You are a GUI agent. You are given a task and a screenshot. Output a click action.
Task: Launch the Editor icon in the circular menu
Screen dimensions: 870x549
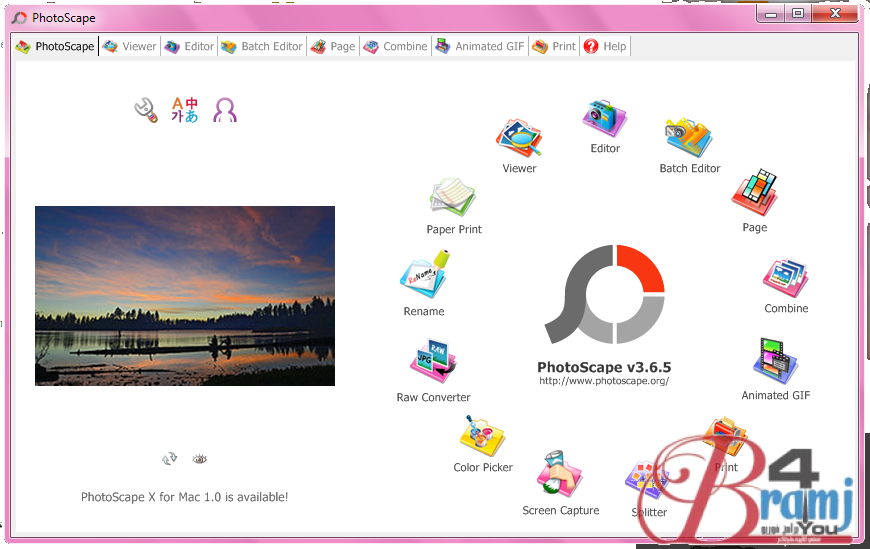[x=604, y=118]
